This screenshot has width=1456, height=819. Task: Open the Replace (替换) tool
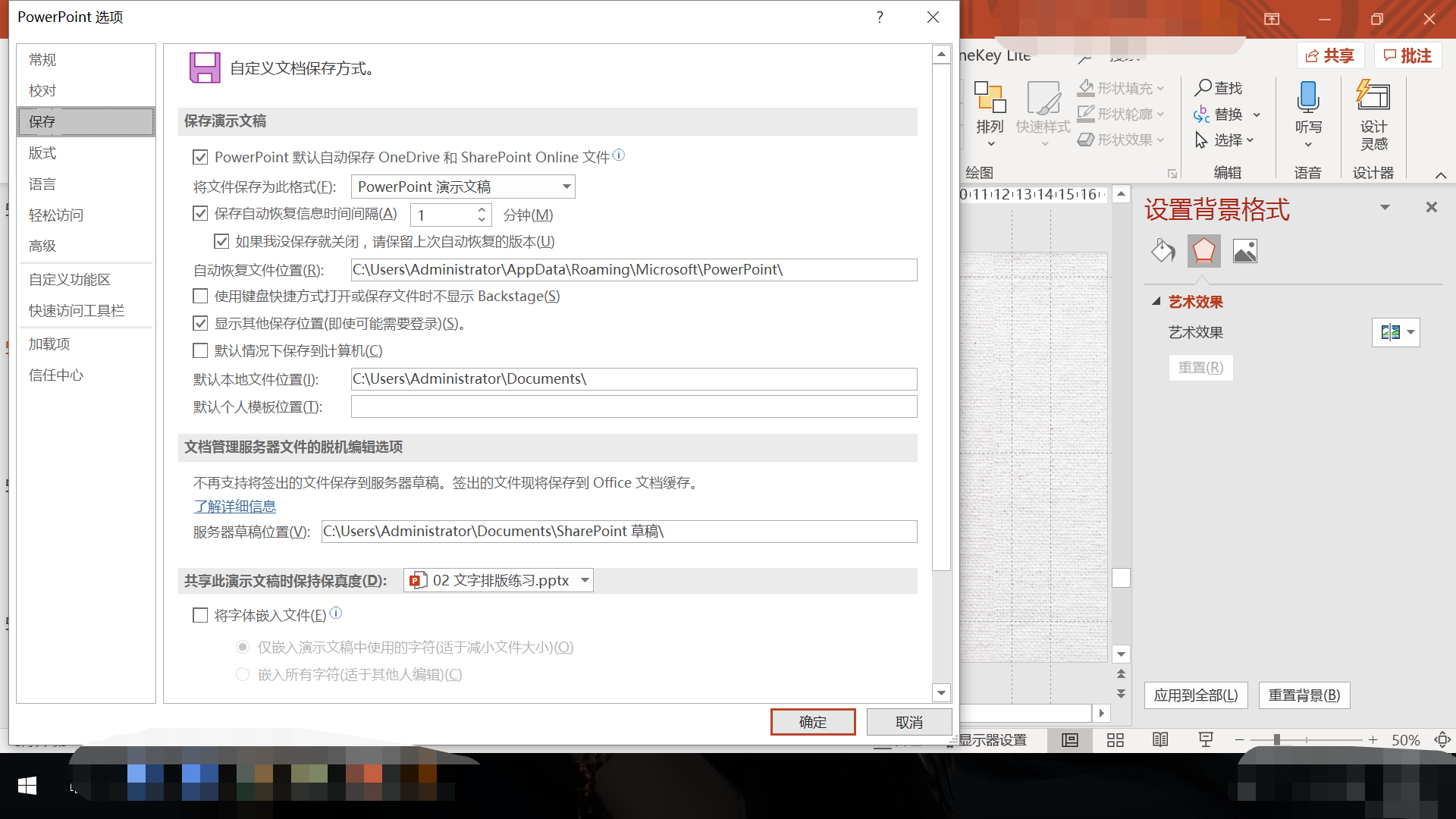(1219, 115)
